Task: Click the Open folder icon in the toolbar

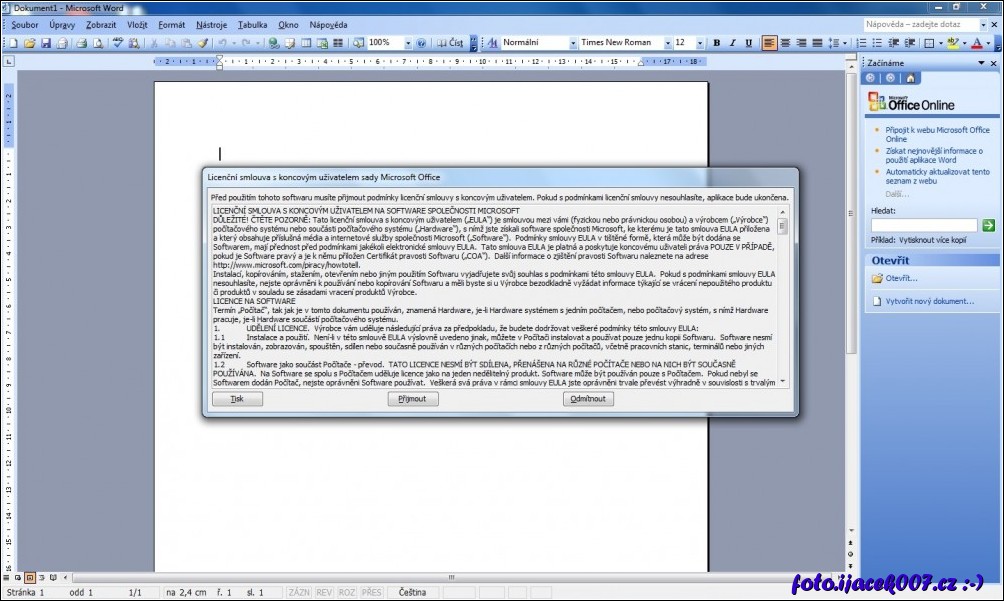Action: point(30,43)
